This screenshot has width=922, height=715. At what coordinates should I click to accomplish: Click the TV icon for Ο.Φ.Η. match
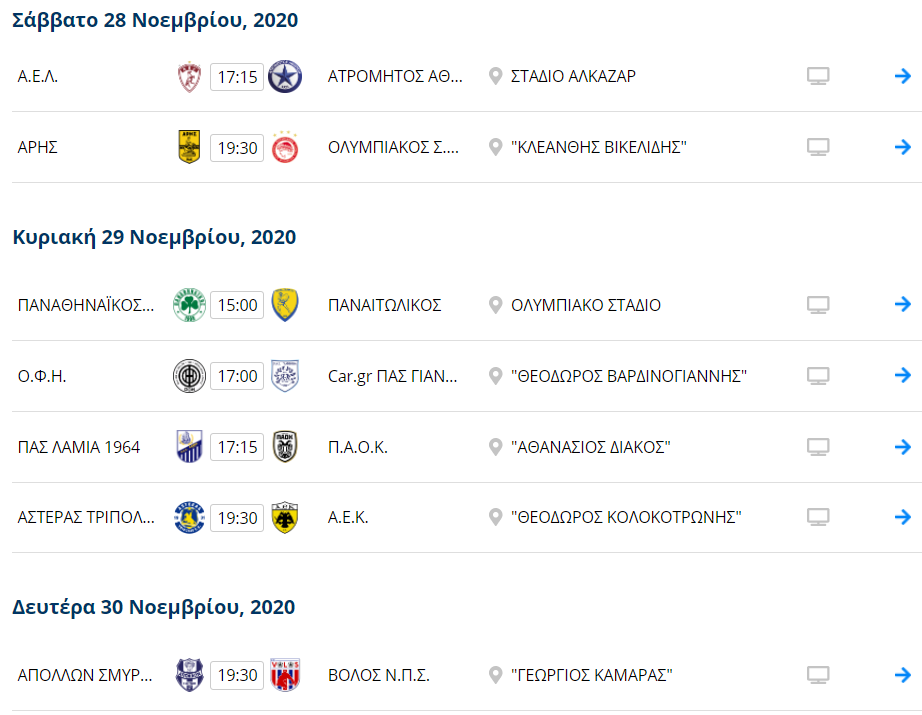(x=818, y=376)
